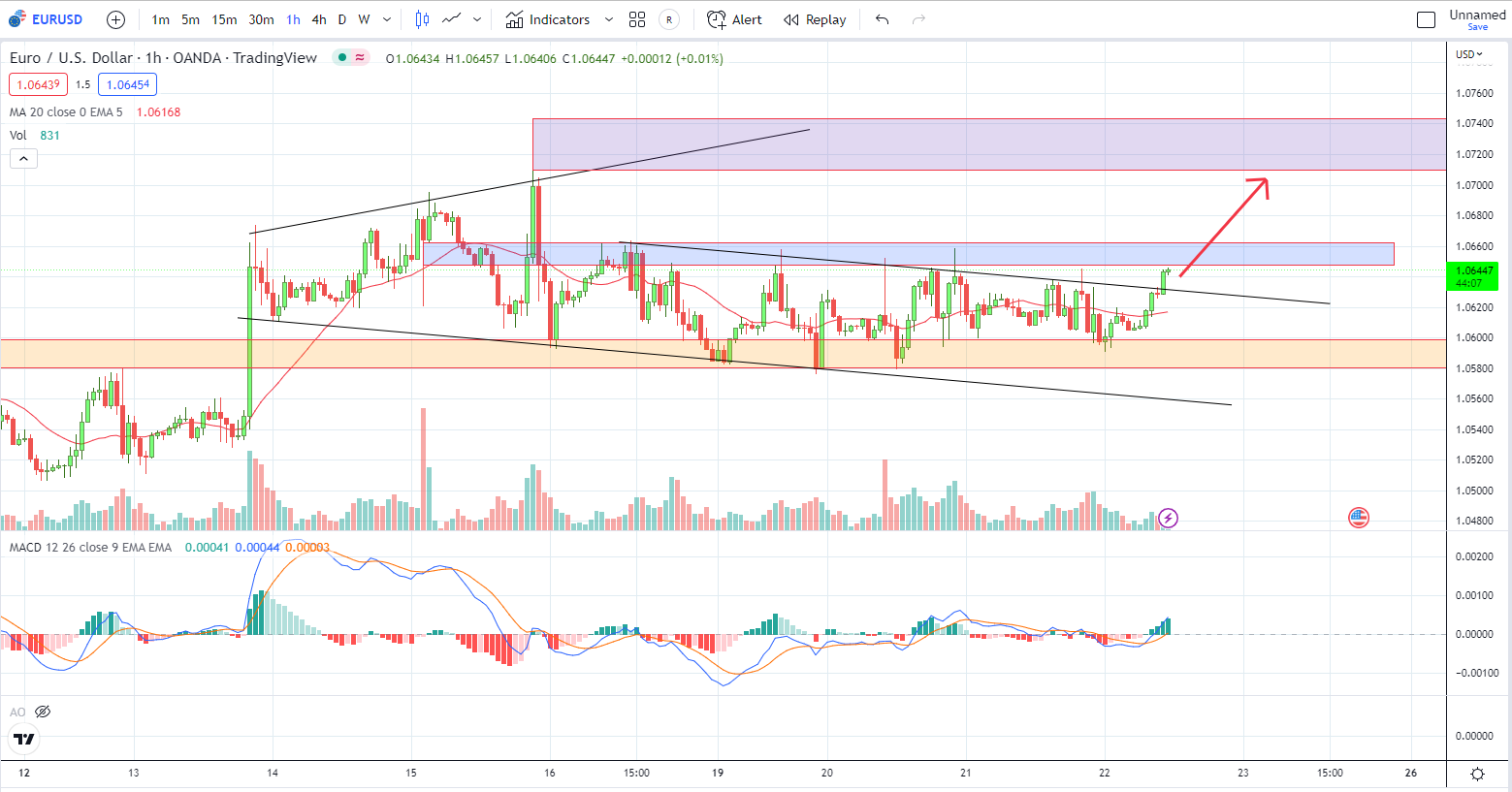Click the 1.5 spread value
Image resolution: width=1512 pixels, height=792 pixels.
[83, 84]
